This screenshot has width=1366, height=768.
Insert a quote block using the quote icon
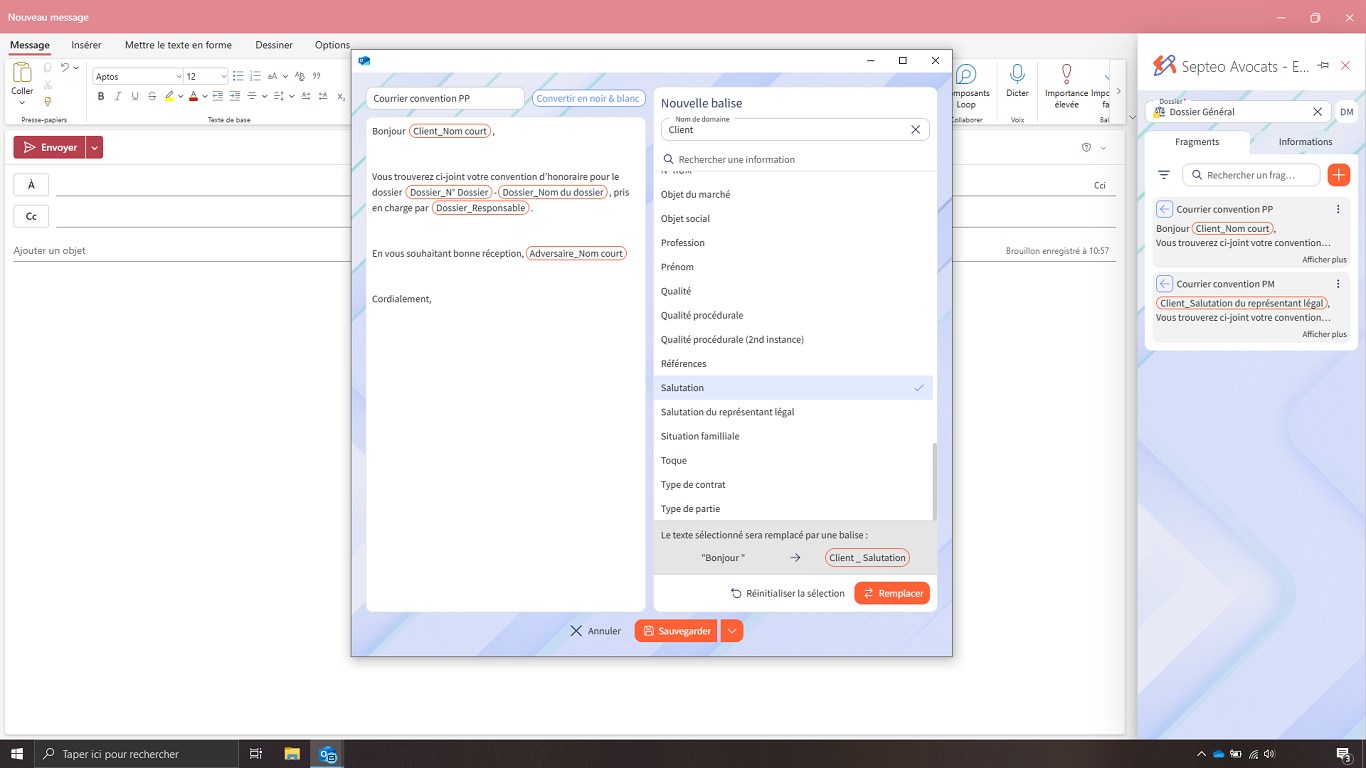[x=317, y=76]
